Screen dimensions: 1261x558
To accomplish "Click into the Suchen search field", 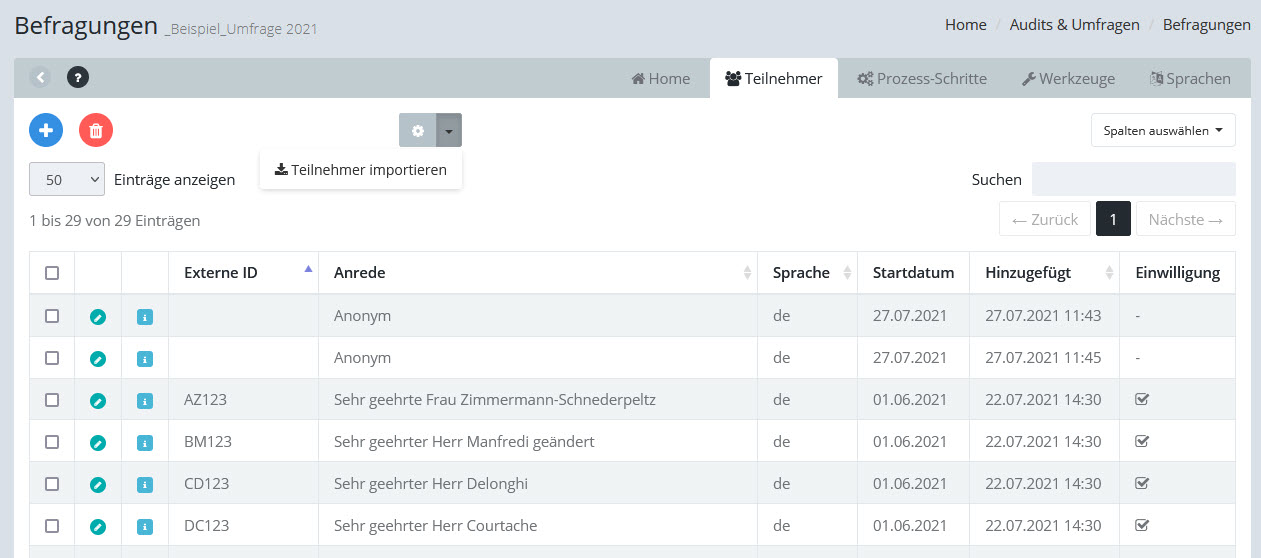I will pyautogui.click(x=1133, y=179).
